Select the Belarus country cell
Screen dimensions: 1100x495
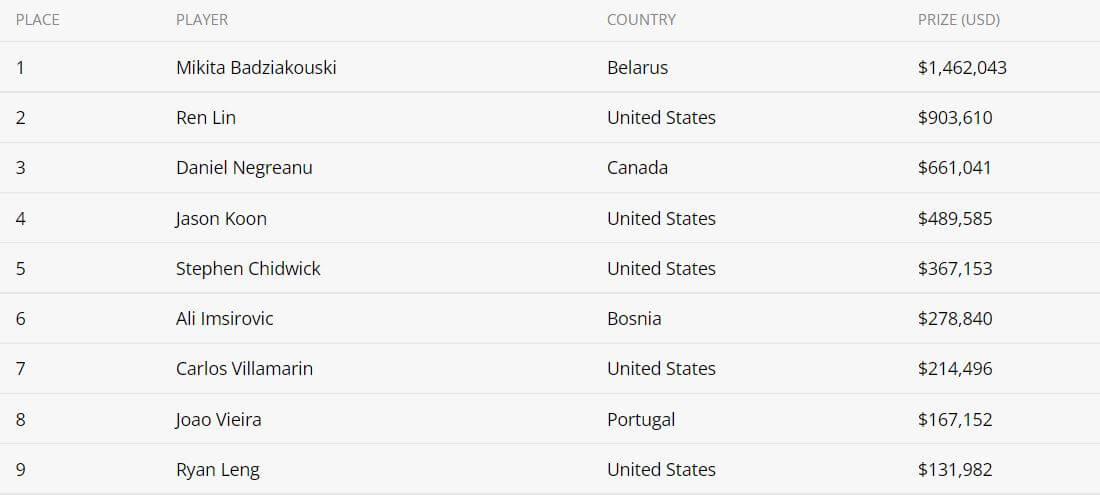point(637,67)
